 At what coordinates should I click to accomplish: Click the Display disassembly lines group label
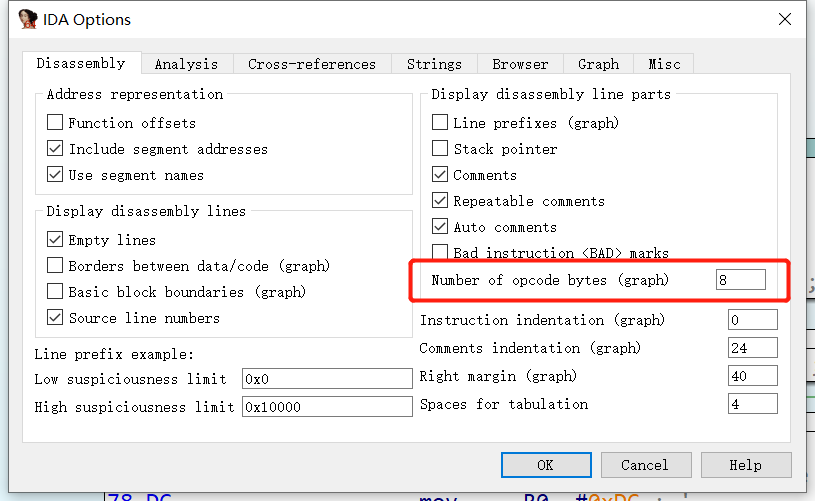[x=146, y=211]
